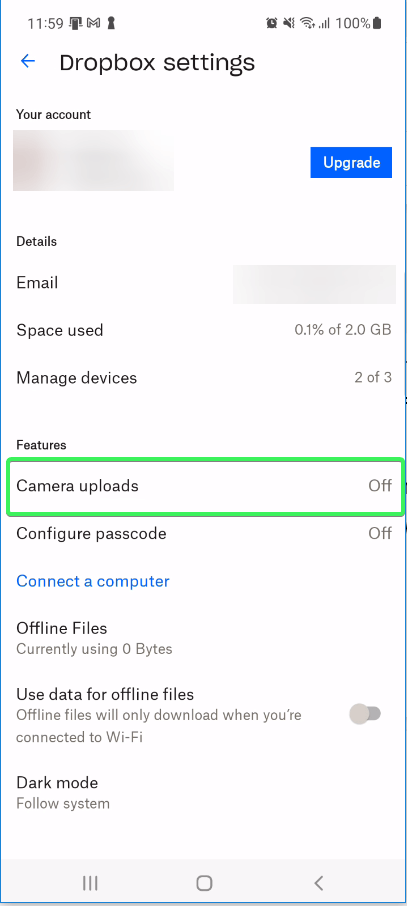Tap the blurred account name area
407x906 pixels.
94,161
